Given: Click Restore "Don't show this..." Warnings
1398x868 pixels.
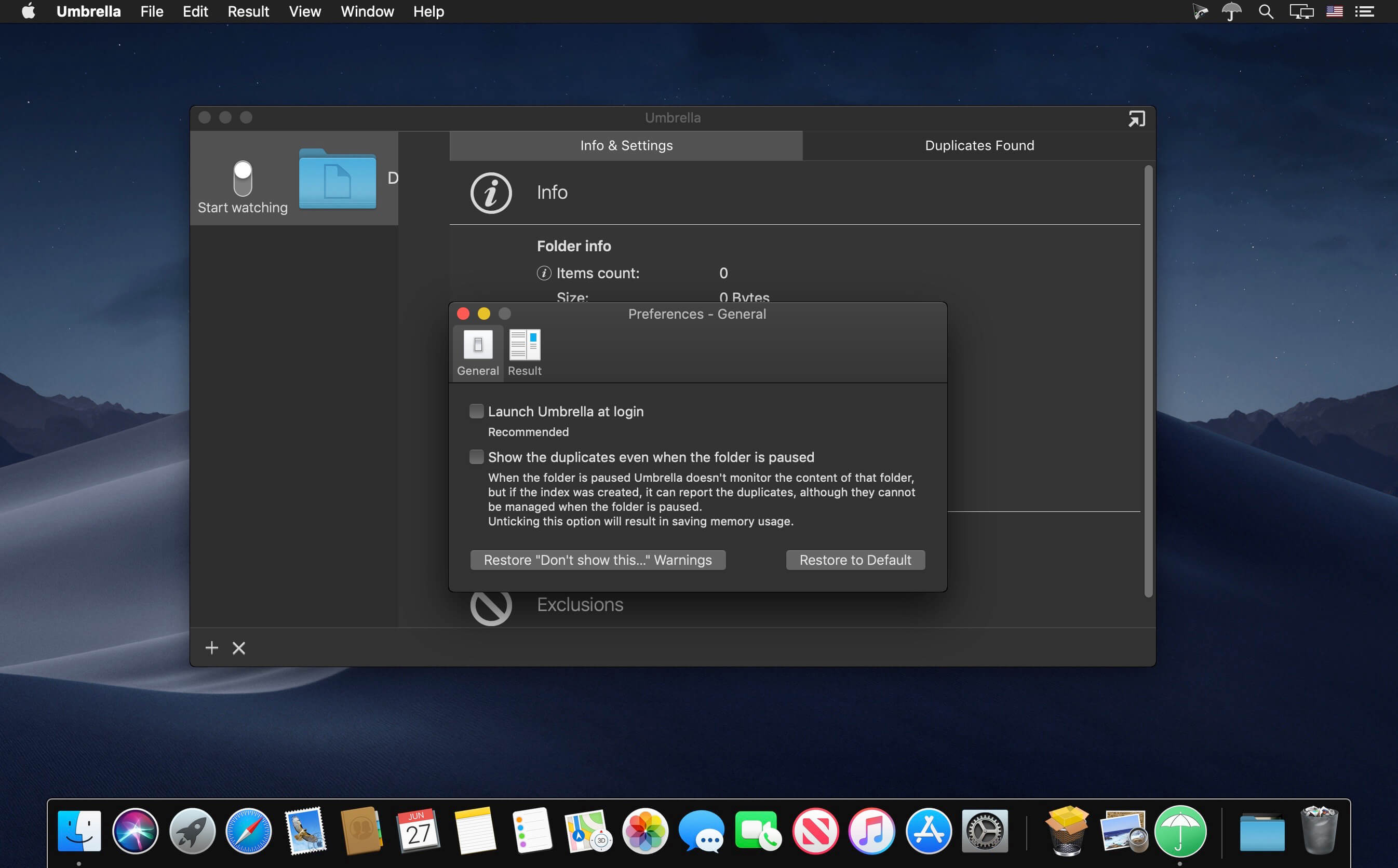Looking at the screenshot, I should pyautogui.click(x=598, y=560).
